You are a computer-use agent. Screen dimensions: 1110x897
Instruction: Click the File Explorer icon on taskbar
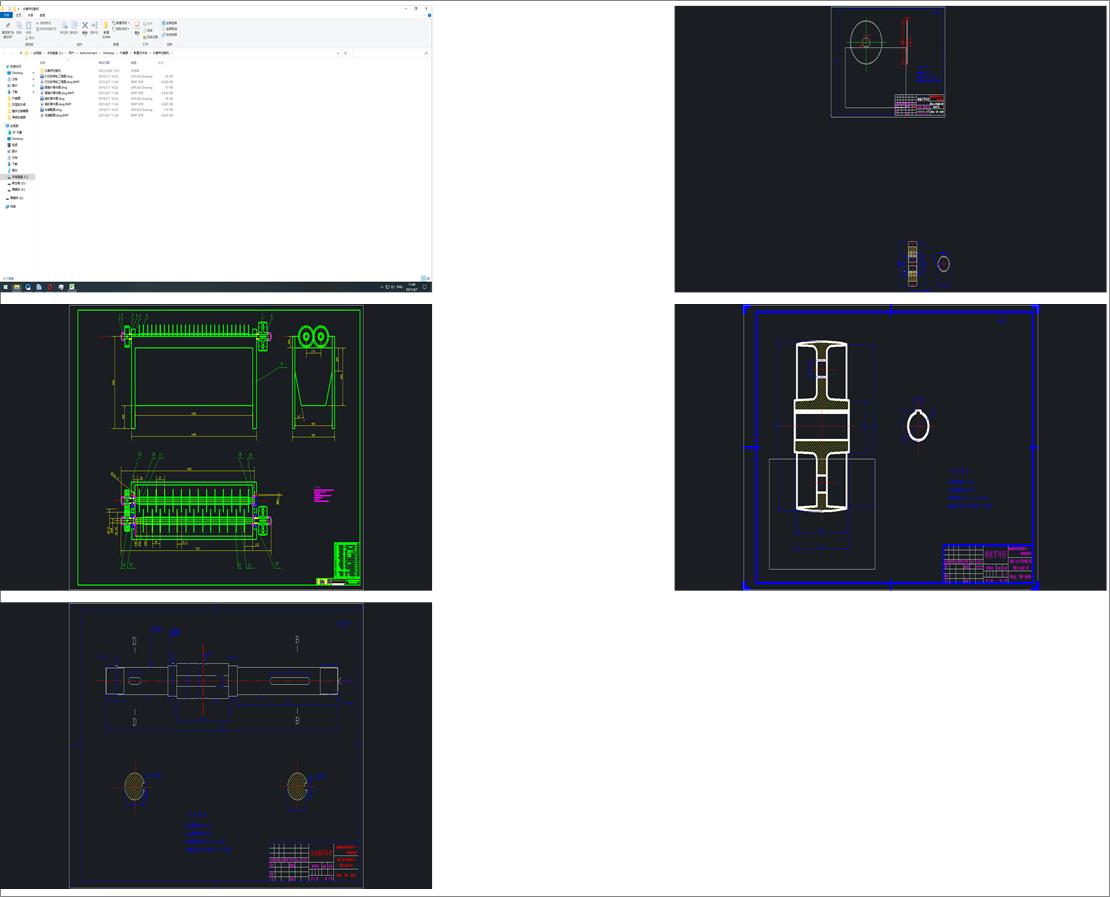coord(17,287)
